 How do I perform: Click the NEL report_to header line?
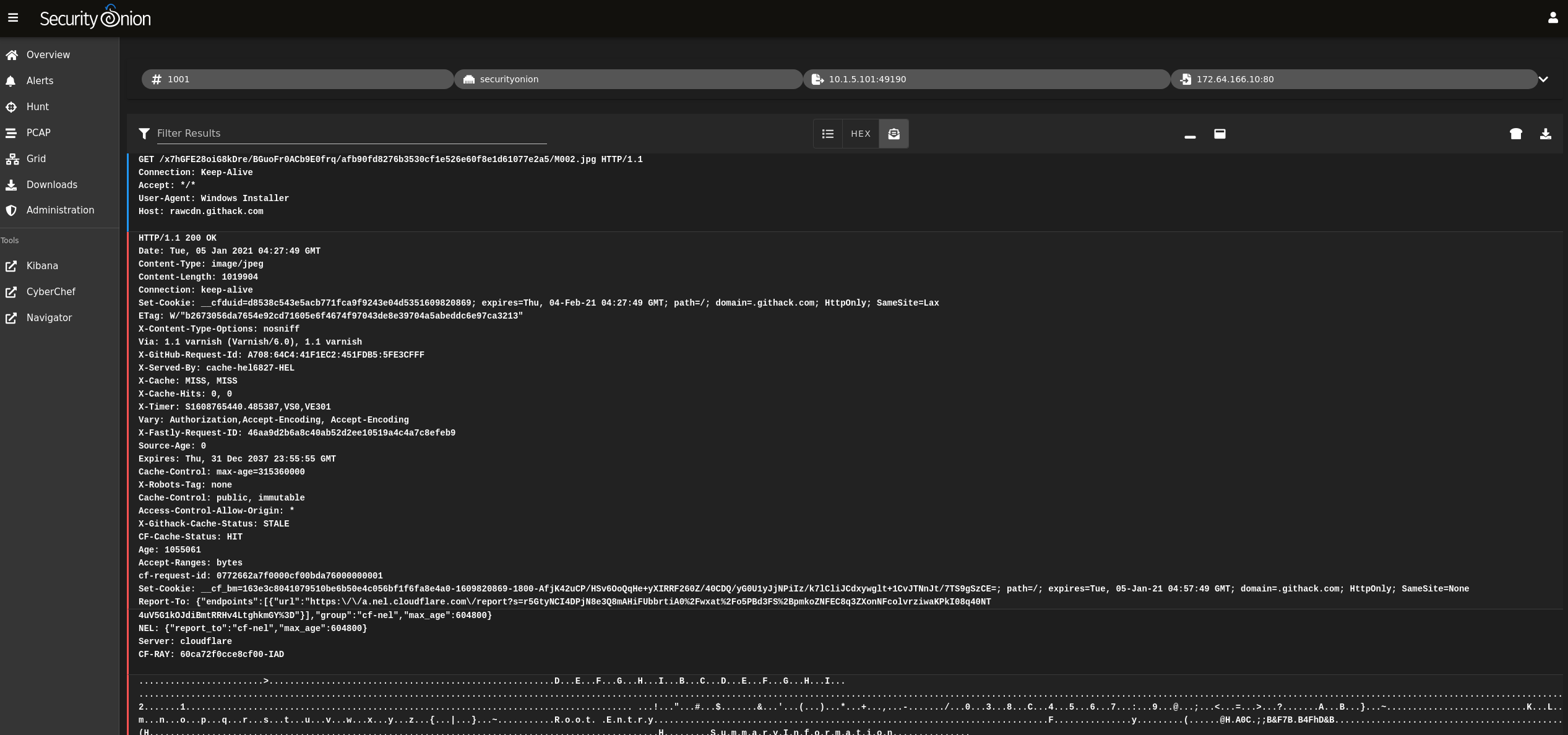[252, 629]
